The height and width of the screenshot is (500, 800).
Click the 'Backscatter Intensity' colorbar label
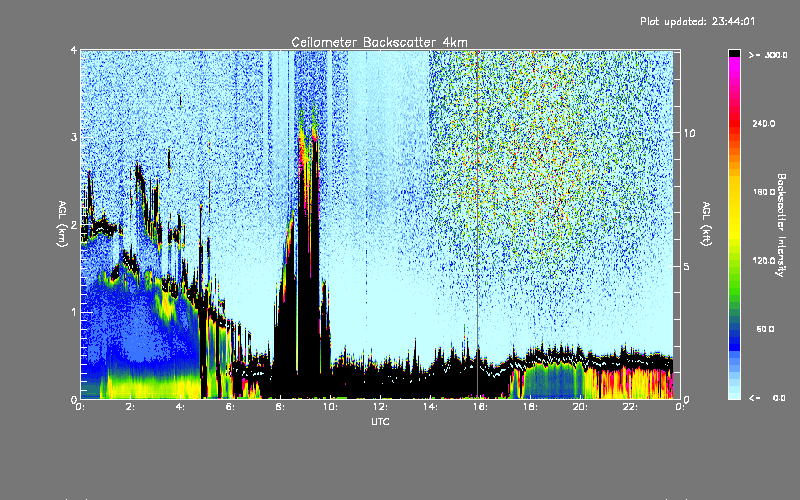click(781, 225)
